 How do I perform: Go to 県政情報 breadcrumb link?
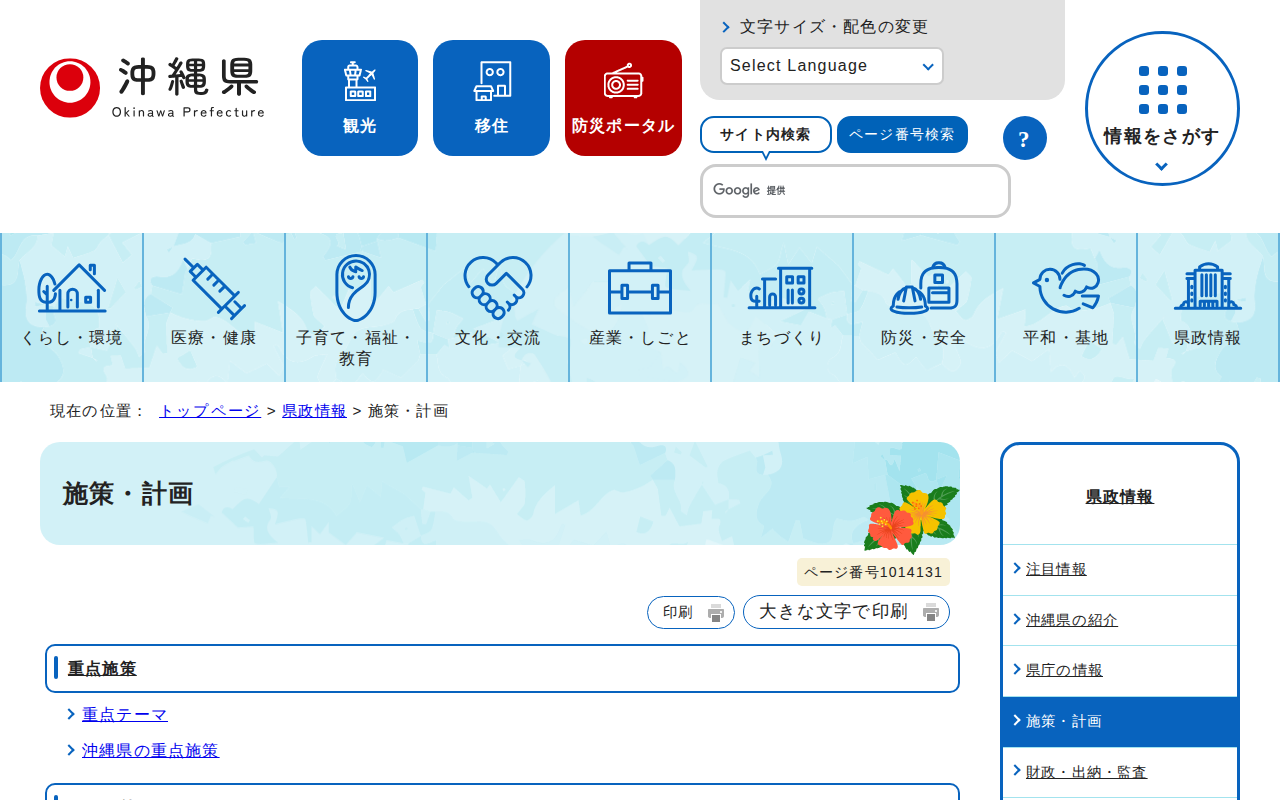pos(314,411)
